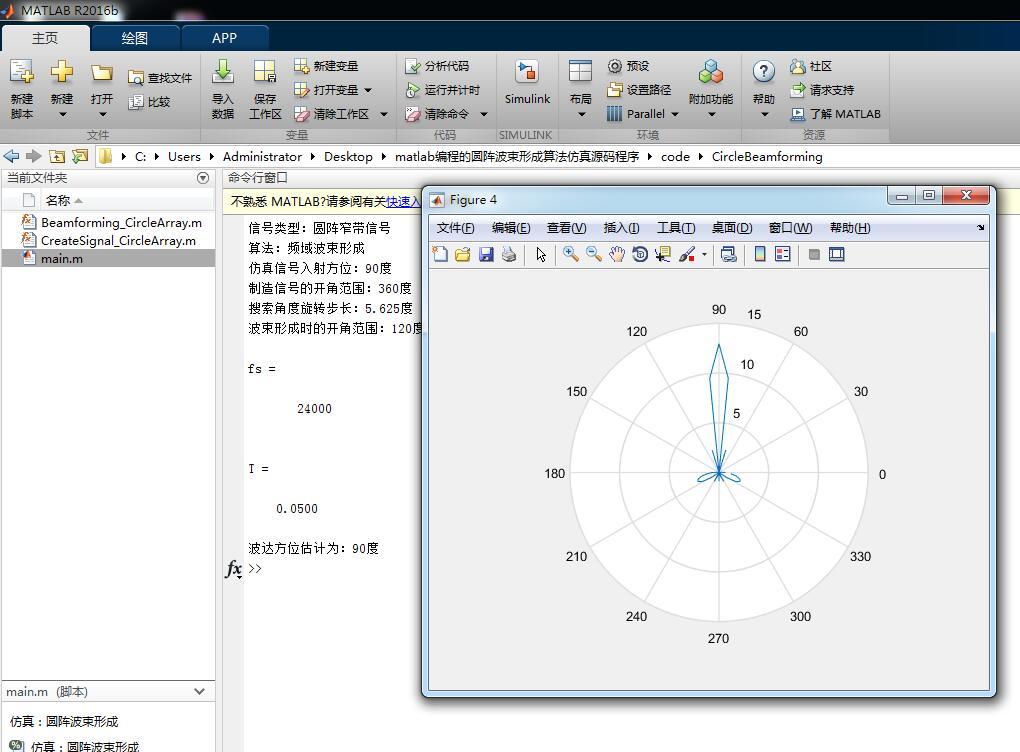
Task: Expand the Open (打开) dropdown arrow
Action: pos(102,114)
